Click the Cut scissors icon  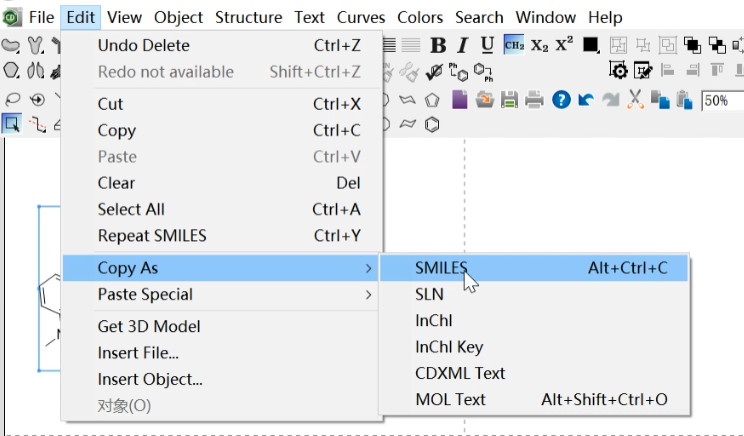(635, 100)
